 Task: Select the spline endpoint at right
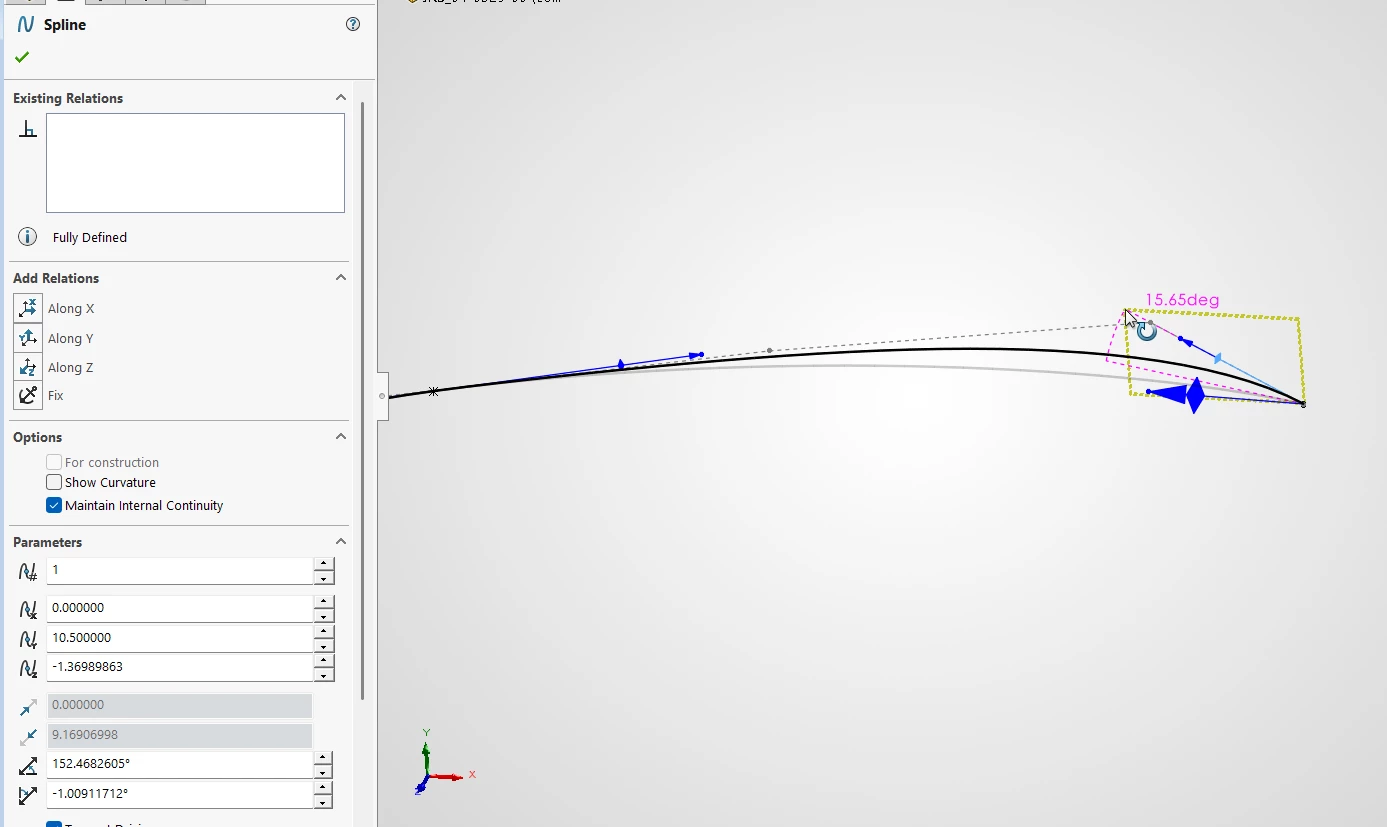(1303, 404)
